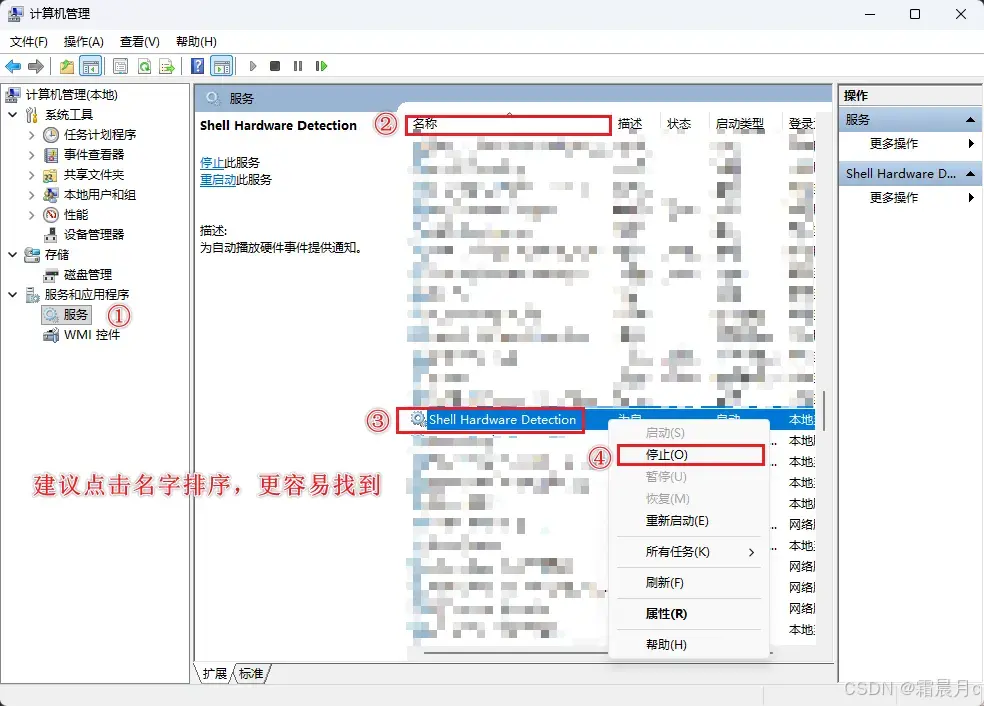
Task: Collapse the 存储 tree node
Action: coord(13,255)
